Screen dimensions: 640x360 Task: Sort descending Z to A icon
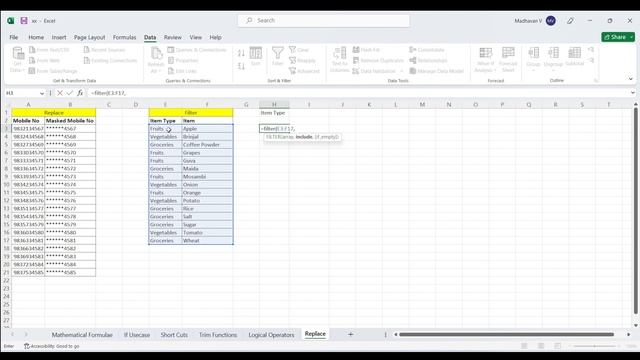pyautogui.click(x=241, y=66)
